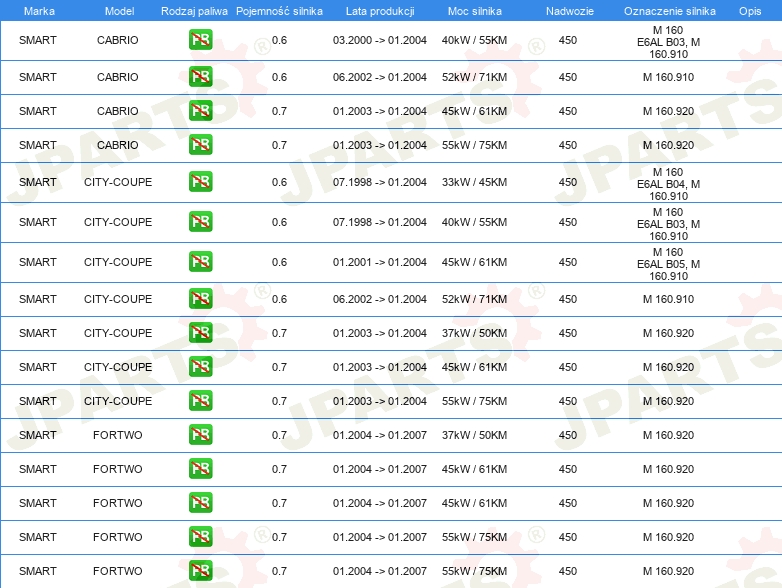782x588 pixels.
Task: Click fuel icon in CITY-COUPE 40kW / 55KM row
Action: click(200, 221)
